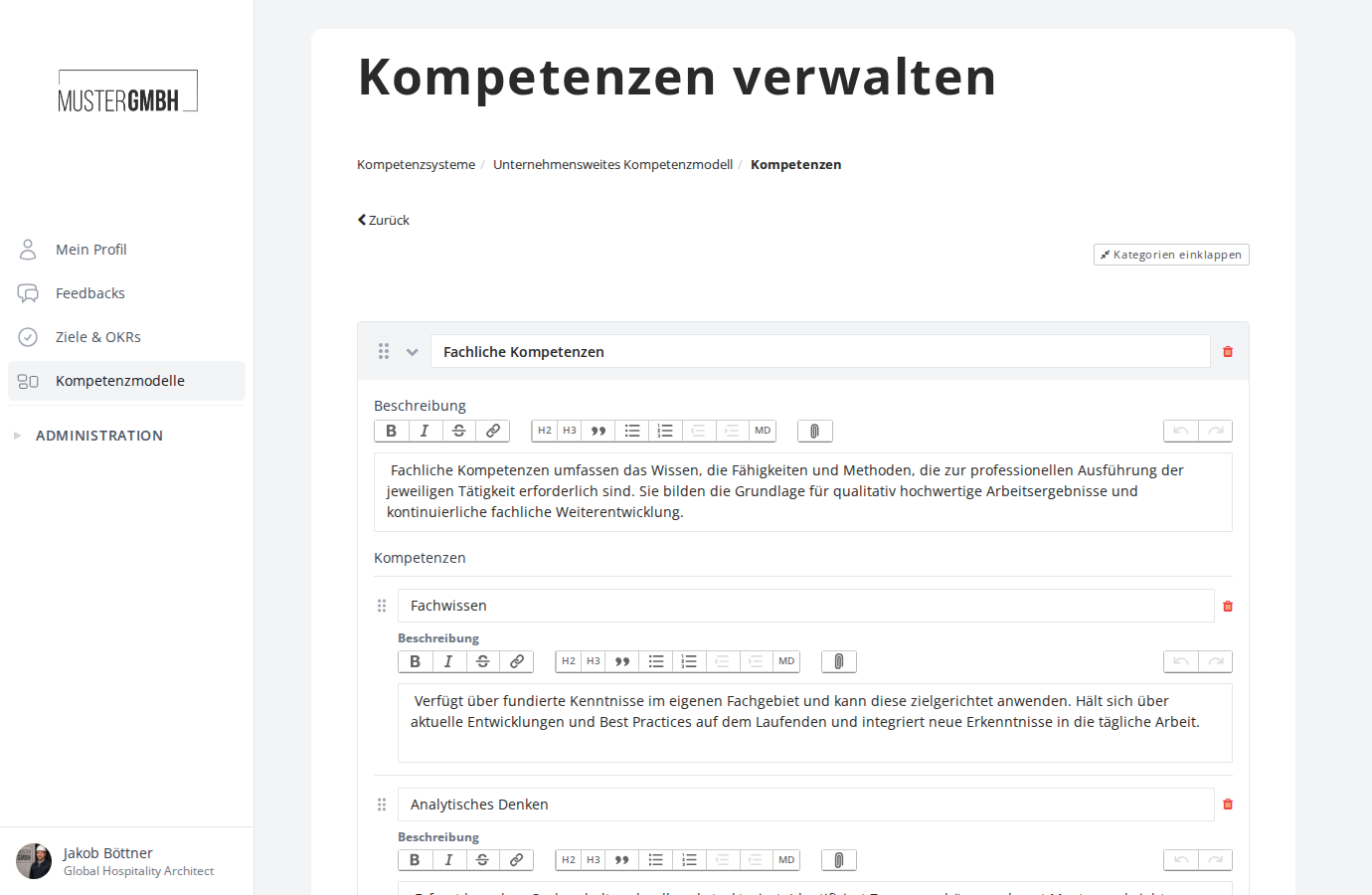Attach file in Fachwissen toolbar
The width and height of the screenshot is (1372, 895).
tap(838, 661)
